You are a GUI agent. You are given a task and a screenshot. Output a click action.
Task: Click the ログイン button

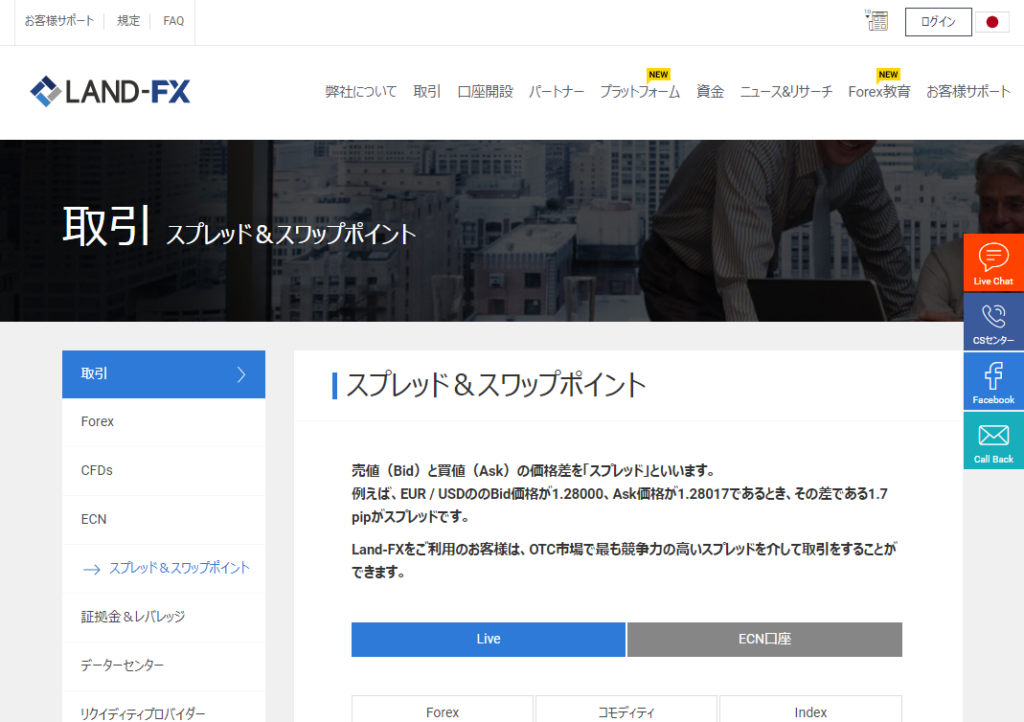[x=938, y=22]
